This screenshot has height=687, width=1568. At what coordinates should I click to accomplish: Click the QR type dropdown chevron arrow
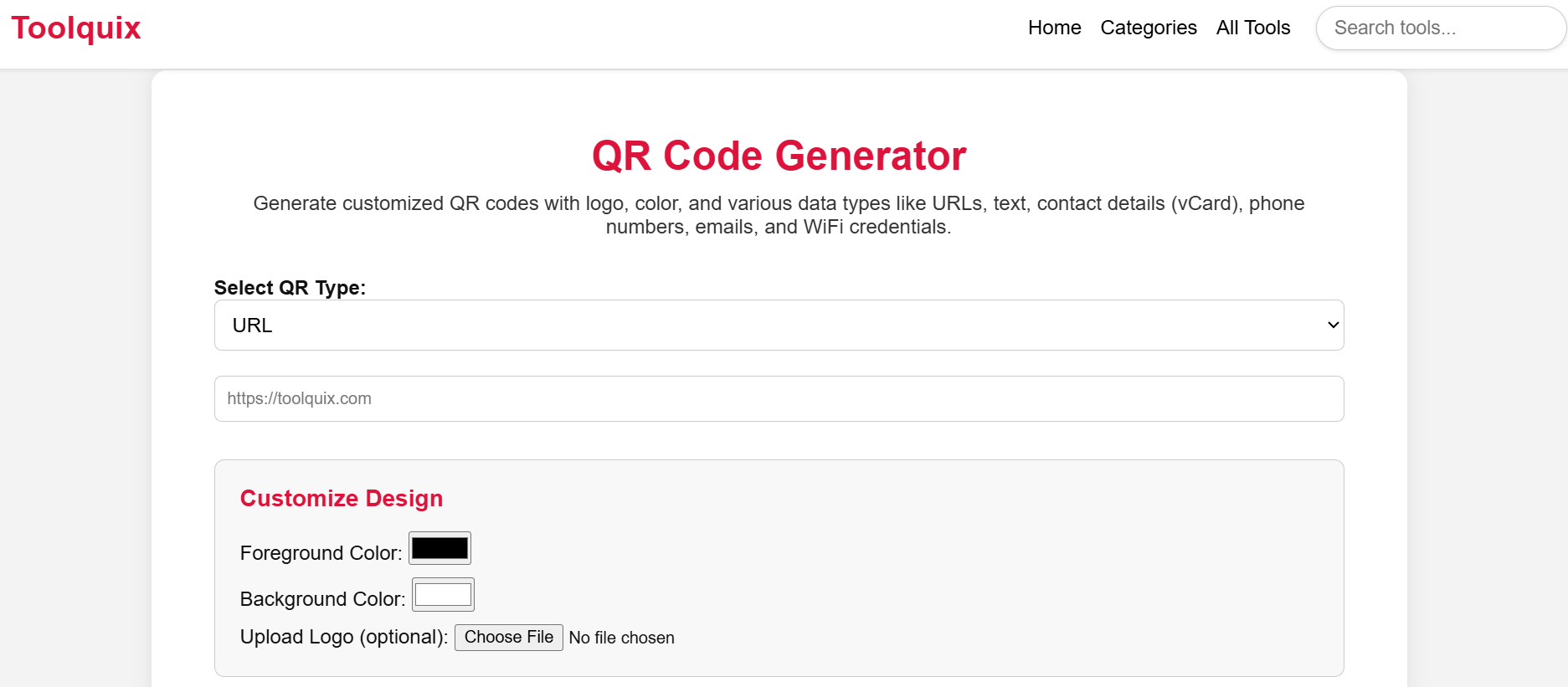click(1333, 325)
